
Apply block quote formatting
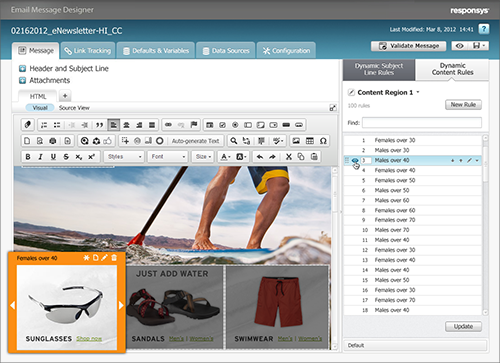point(99,125)
